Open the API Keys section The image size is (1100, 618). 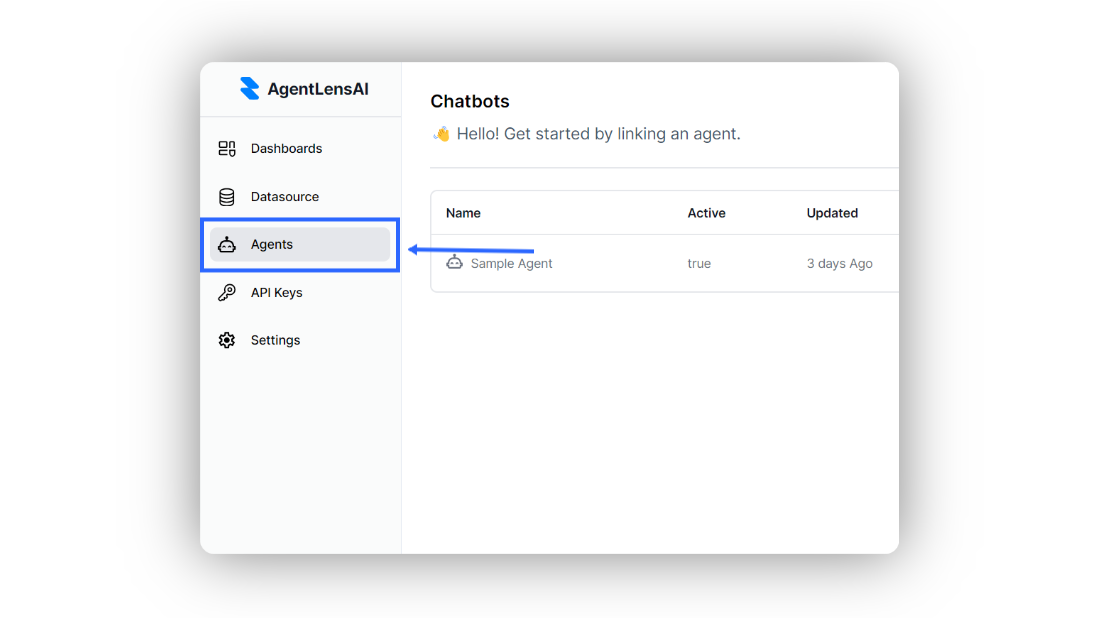tap(276, 293)
